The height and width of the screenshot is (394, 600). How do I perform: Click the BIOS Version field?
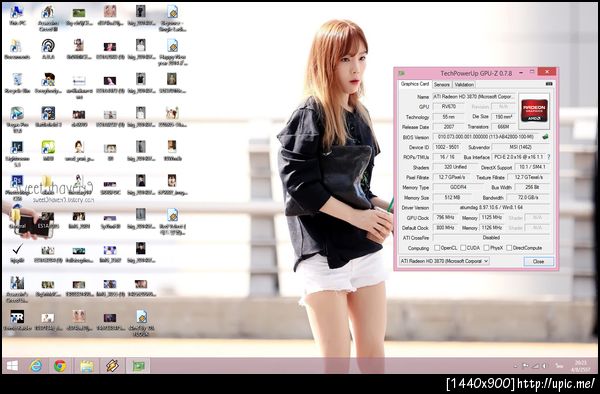[486, 137]
